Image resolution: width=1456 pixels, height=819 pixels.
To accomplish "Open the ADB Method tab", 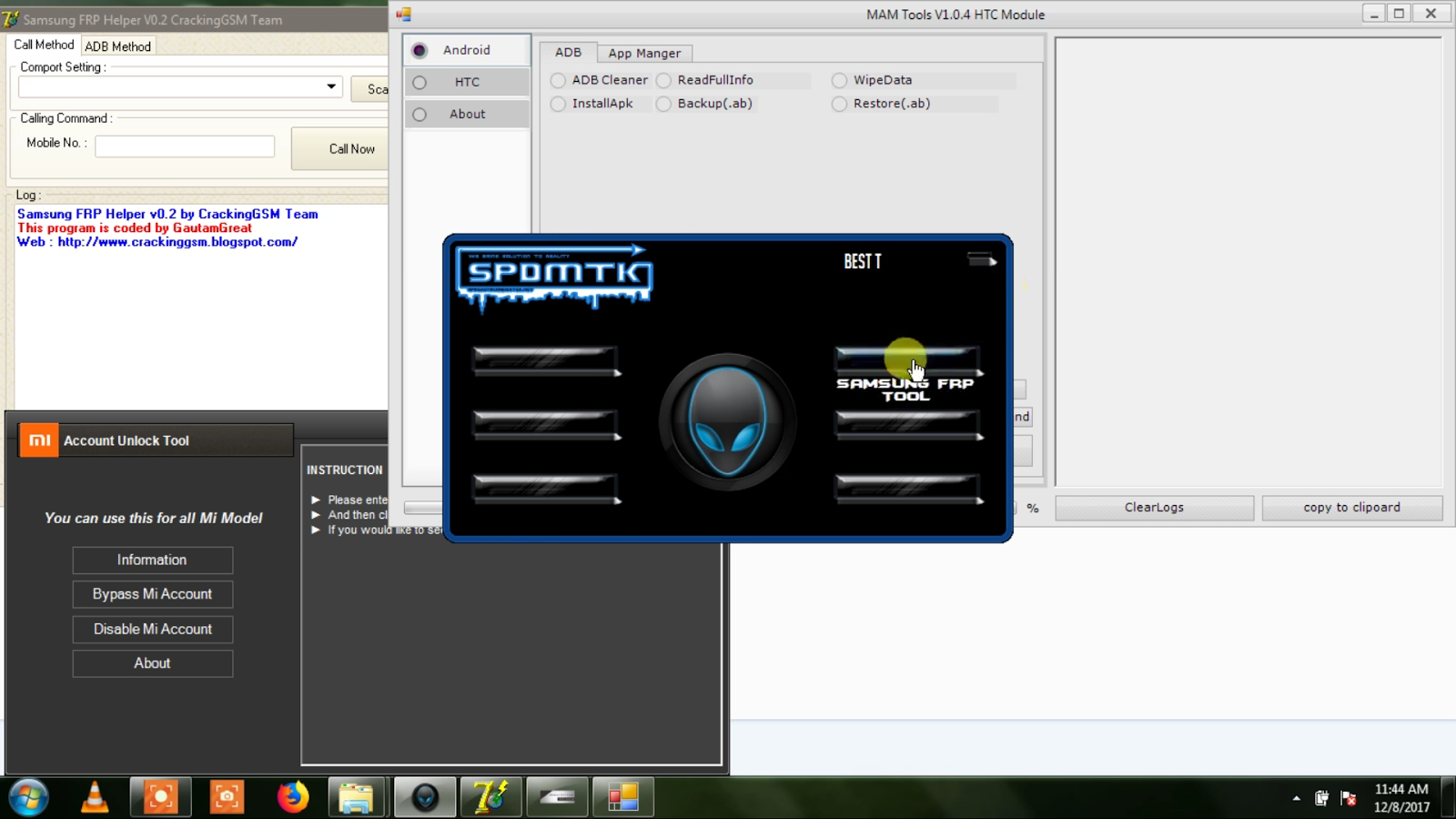I will pos(118,46).
